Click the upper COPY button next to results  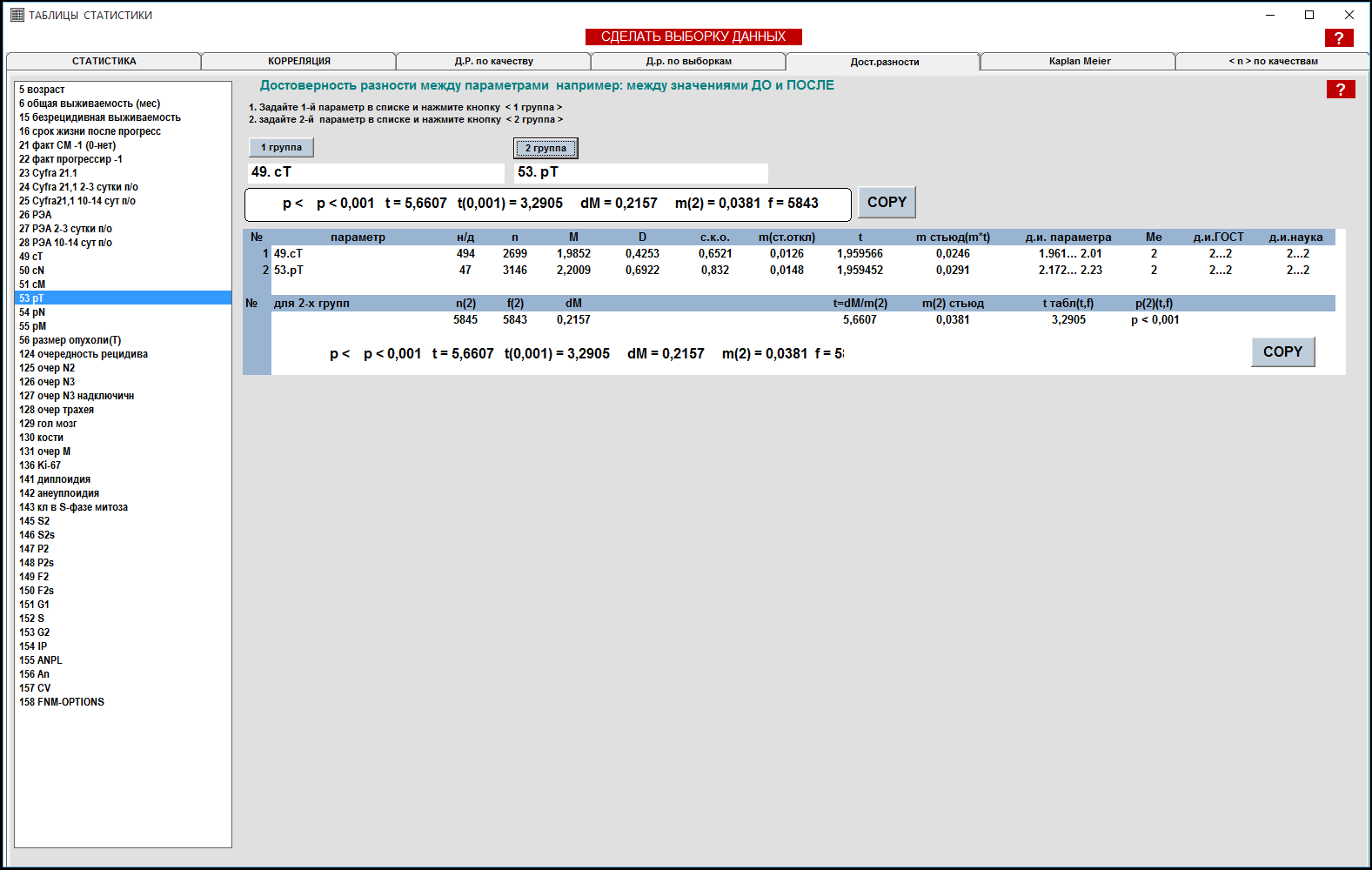point(886,202)
